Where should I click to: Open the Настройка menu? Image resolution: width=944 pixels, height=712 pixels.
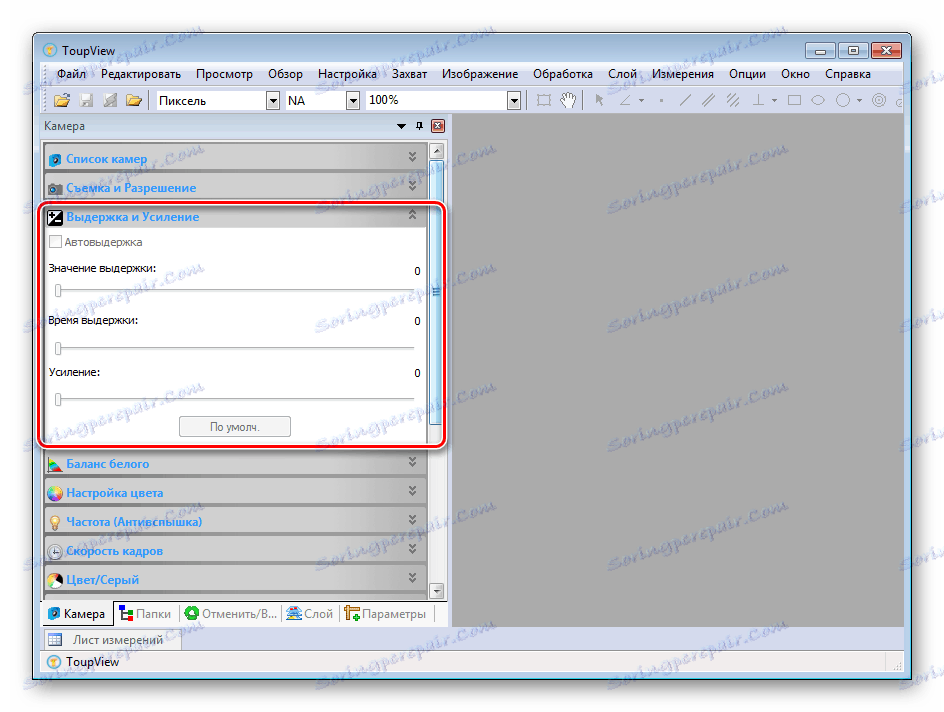pos(347,74)
